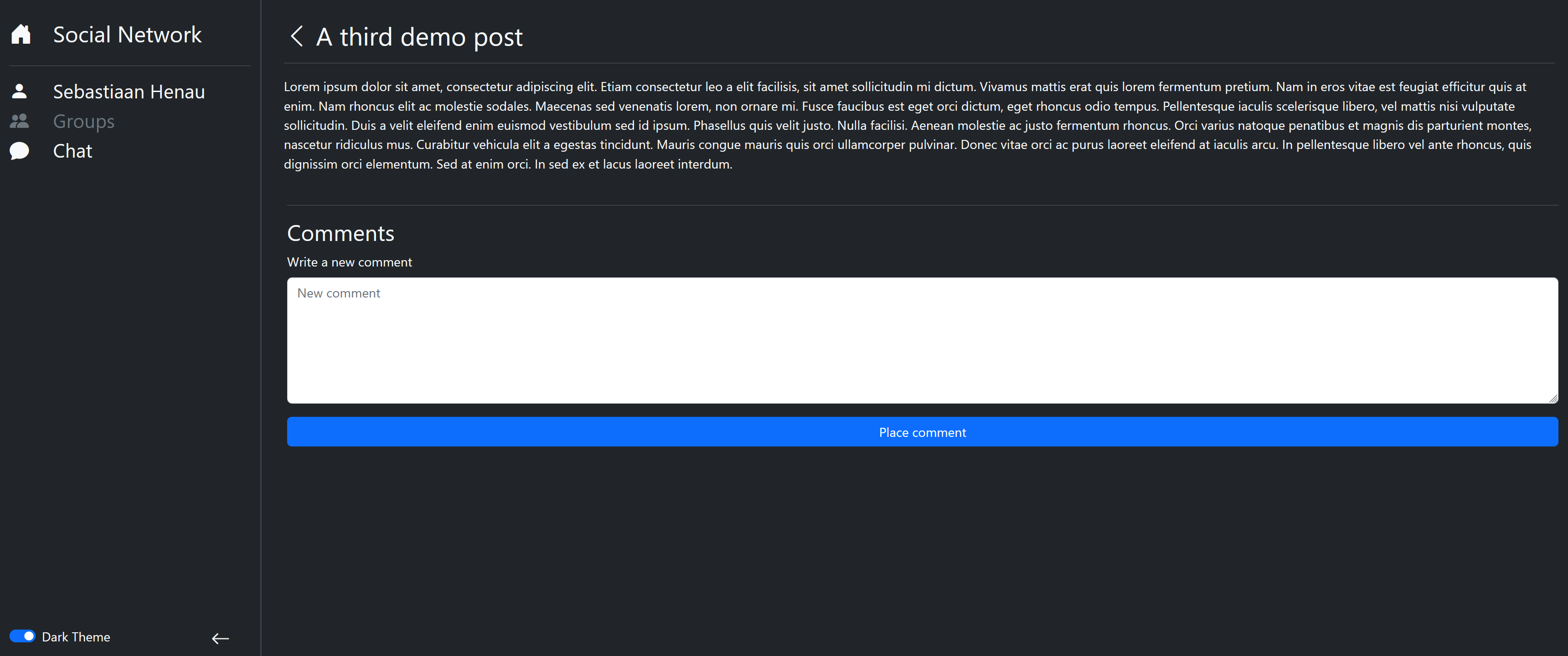Viewport: 1568px width, 656px height.
Task: Click the 'A third demo post' heading
Action: pos(419,37)
